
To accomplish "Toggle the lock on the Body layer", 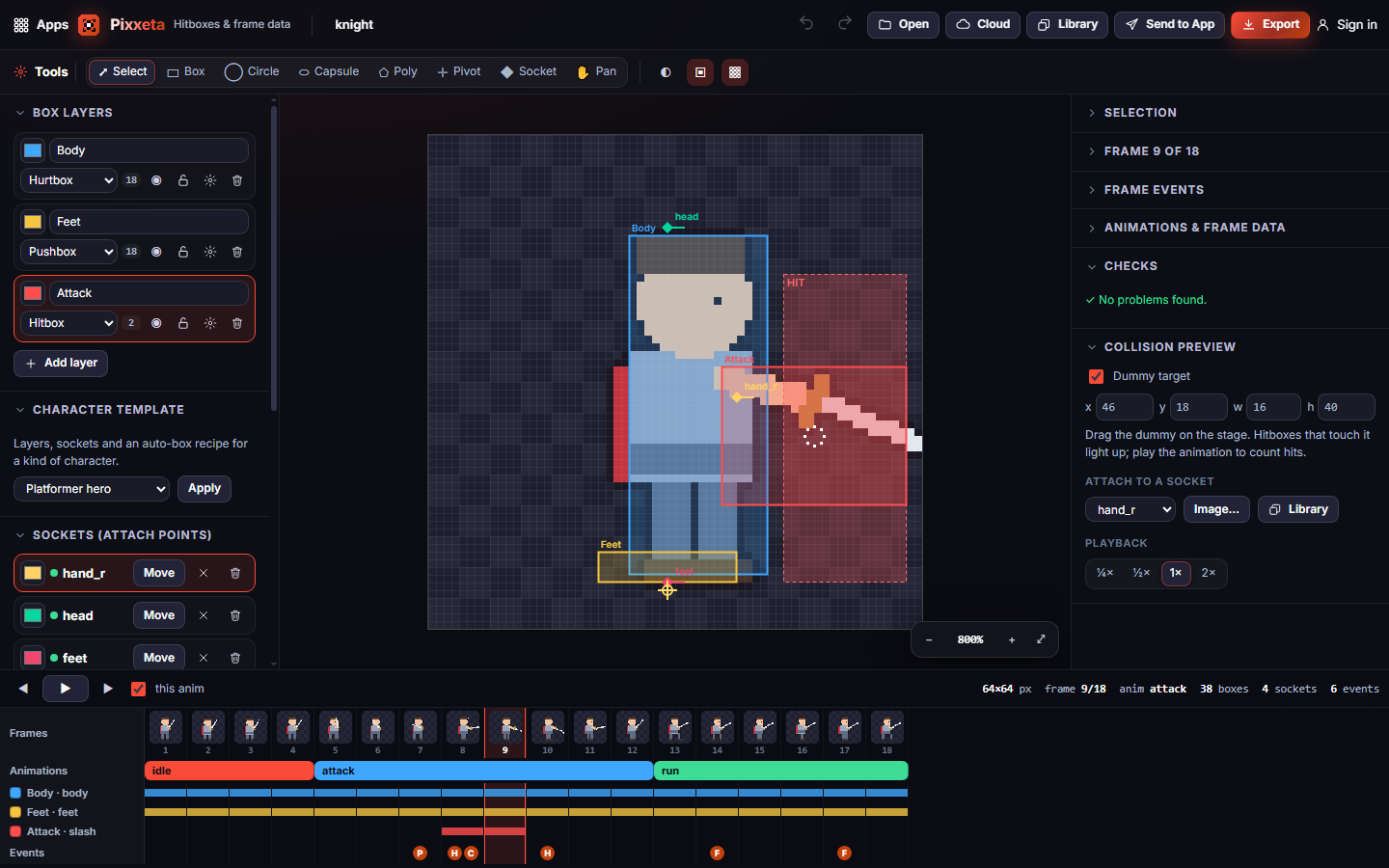I will click(183, 180).
